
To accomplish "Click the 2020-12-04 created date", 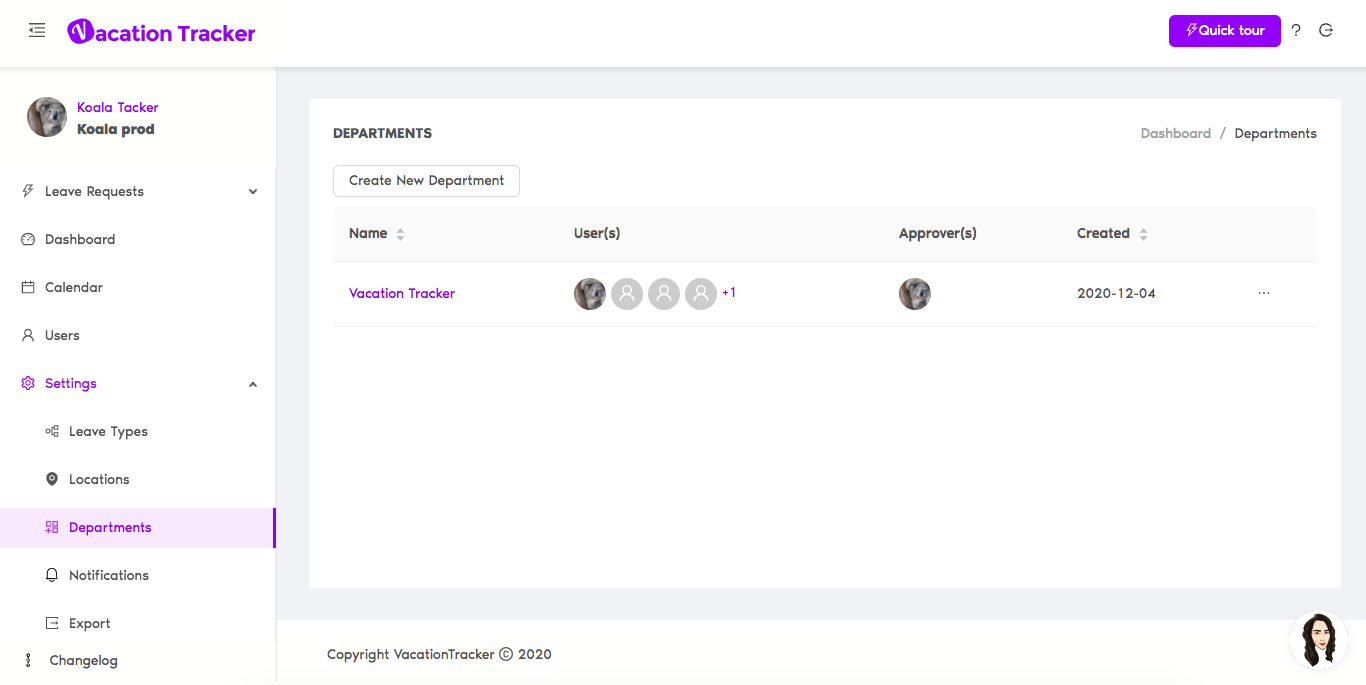I will (x=1116, y=293).
